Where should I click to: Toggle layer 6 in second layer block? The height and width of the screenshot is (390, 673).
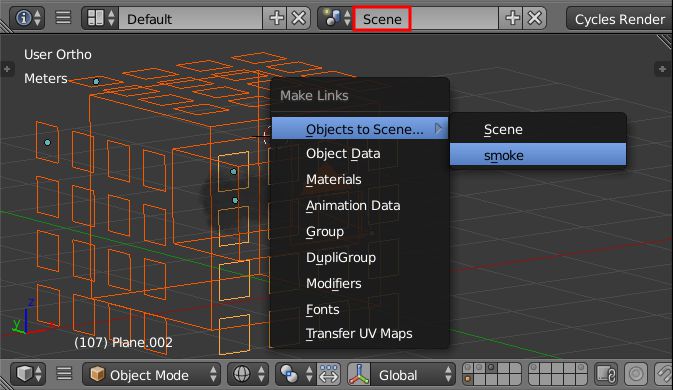pos(534,368)
